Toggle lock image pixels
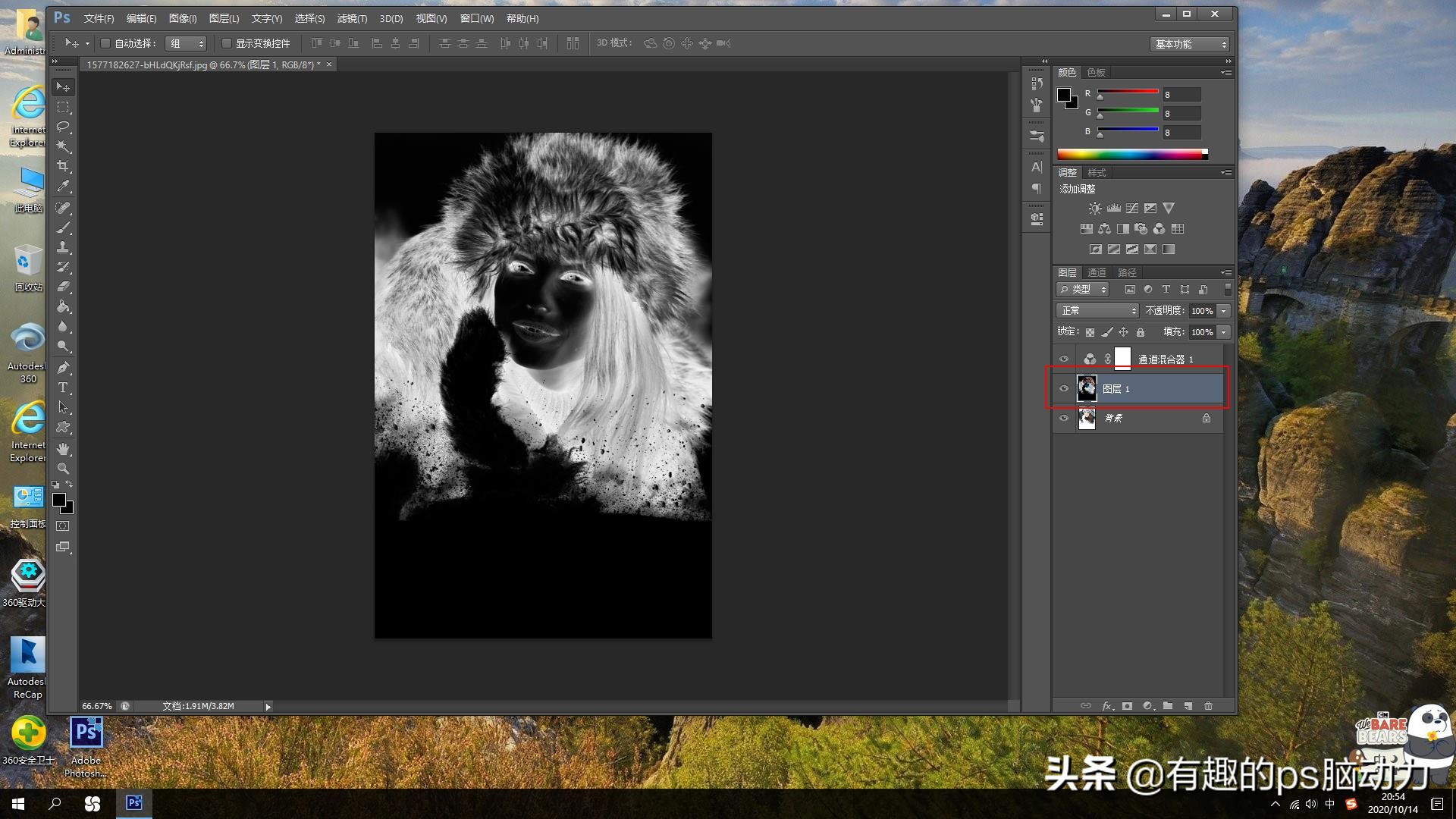The width and height of the screenshot is (1456, 819). click(x=1107, y=332)
